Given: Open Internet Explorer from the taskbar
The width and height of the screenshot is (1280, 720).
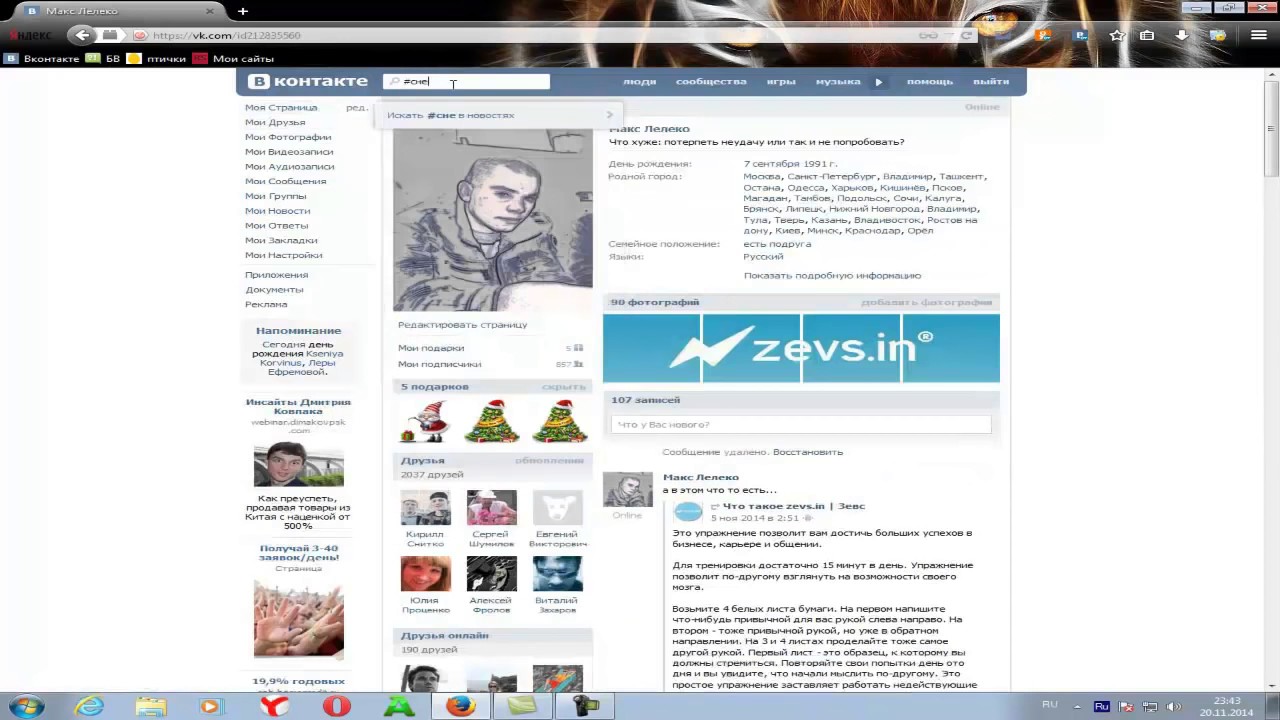Looking at the screenshot, I should click(x=89, y=706).
